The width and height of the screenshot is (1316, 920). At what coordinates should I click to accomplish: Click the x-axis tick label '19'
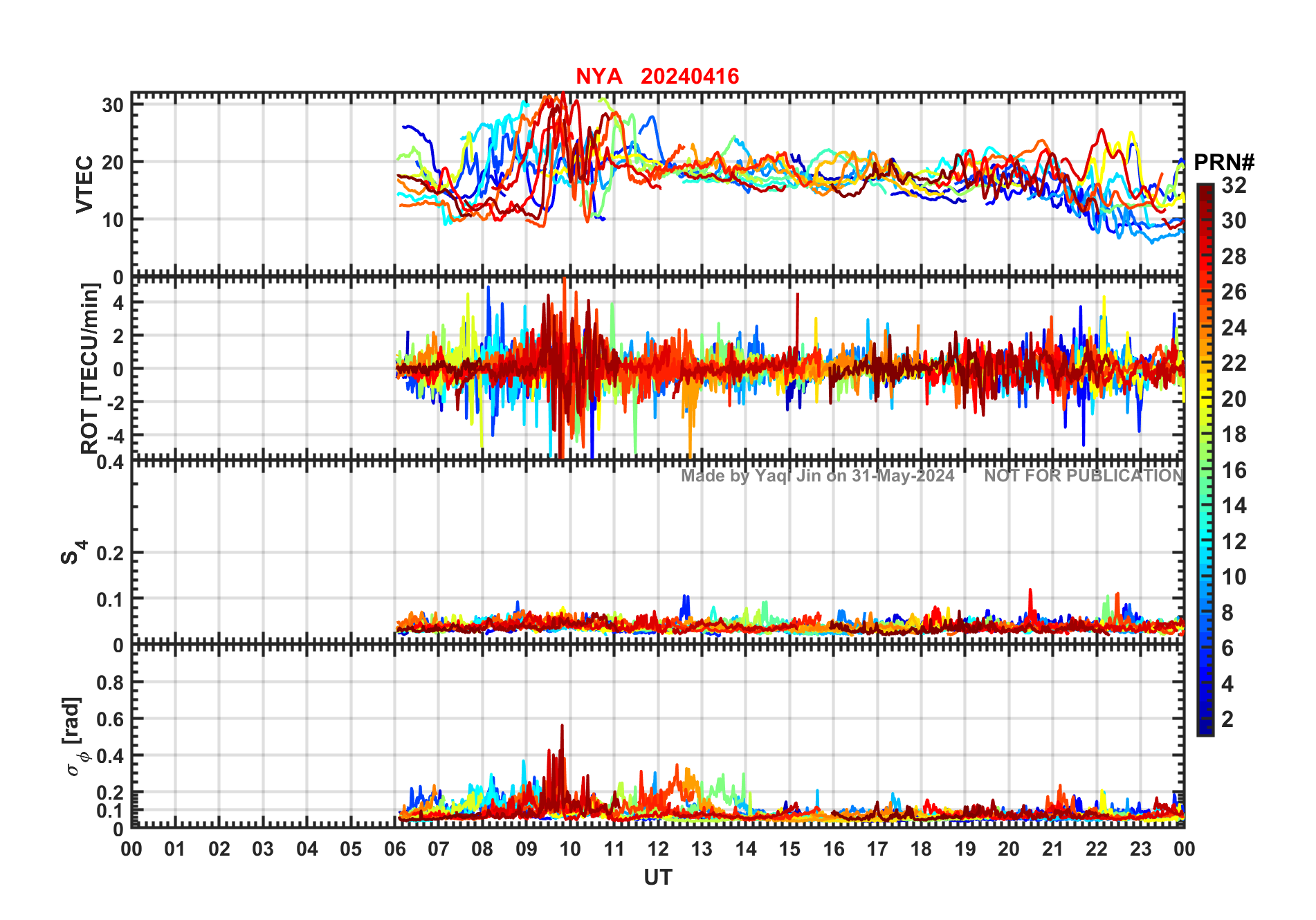click(965, 849)
